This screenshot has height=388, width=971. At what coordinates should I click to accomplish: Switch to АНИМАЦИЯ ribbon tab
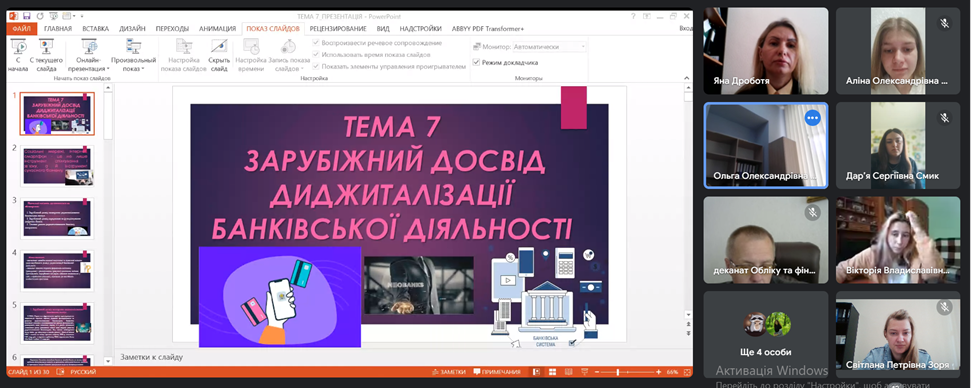tap(217, 28)
